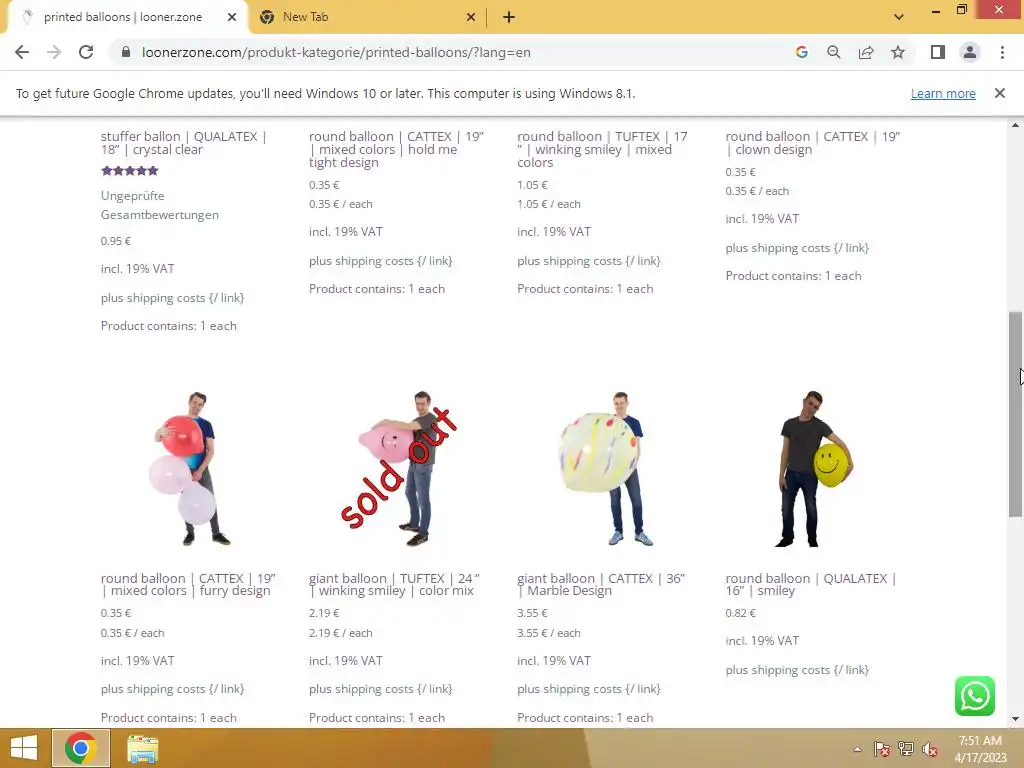Close the printed balloons tab
1024x768 pixels.
pos(232,17)
